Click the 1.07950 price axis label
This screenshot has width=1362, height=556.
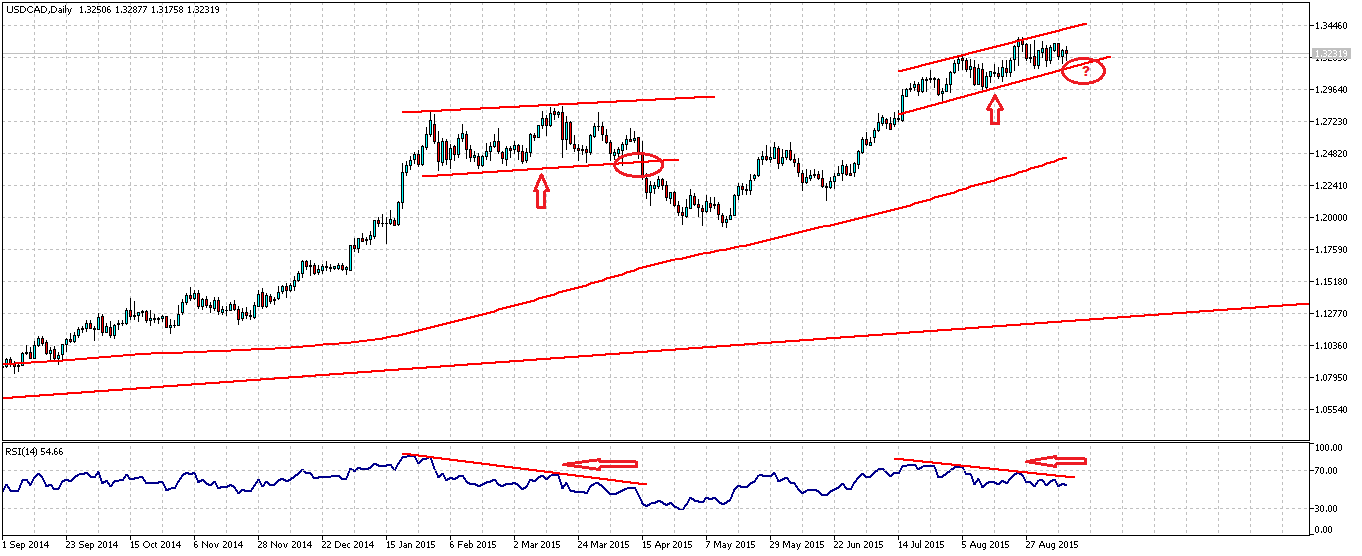pos(1332,378)
